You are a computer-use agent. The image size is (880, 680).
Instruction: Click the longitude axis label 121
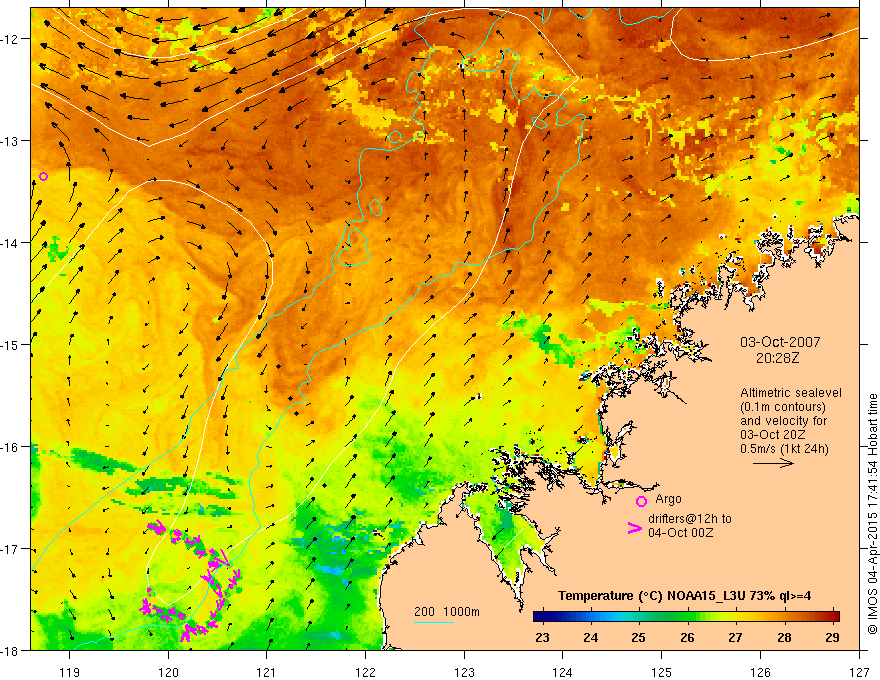click(x=267, y=672)
